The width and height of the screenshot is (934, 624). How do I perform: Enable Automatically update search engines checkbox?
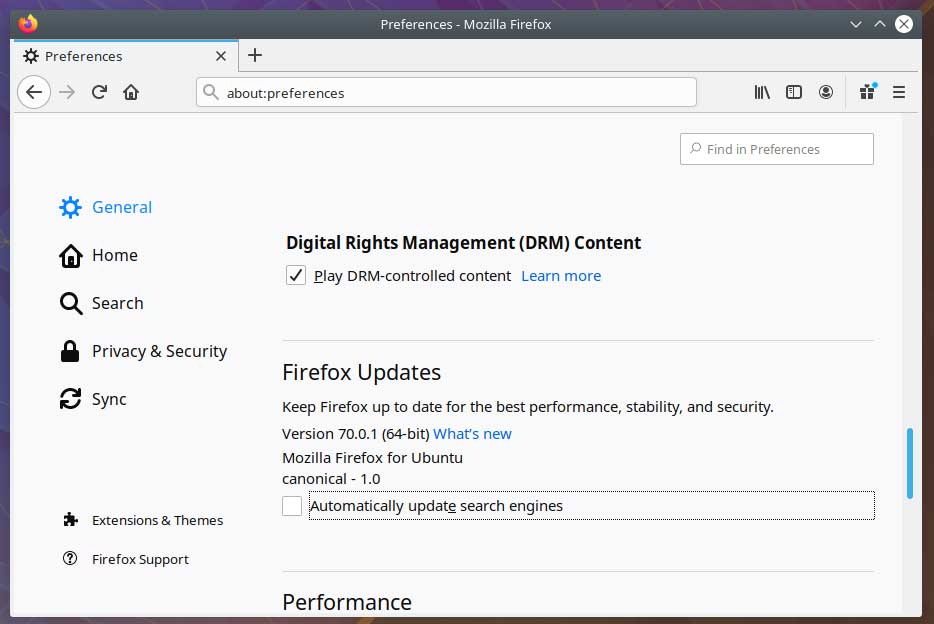[x=292, y=506]
